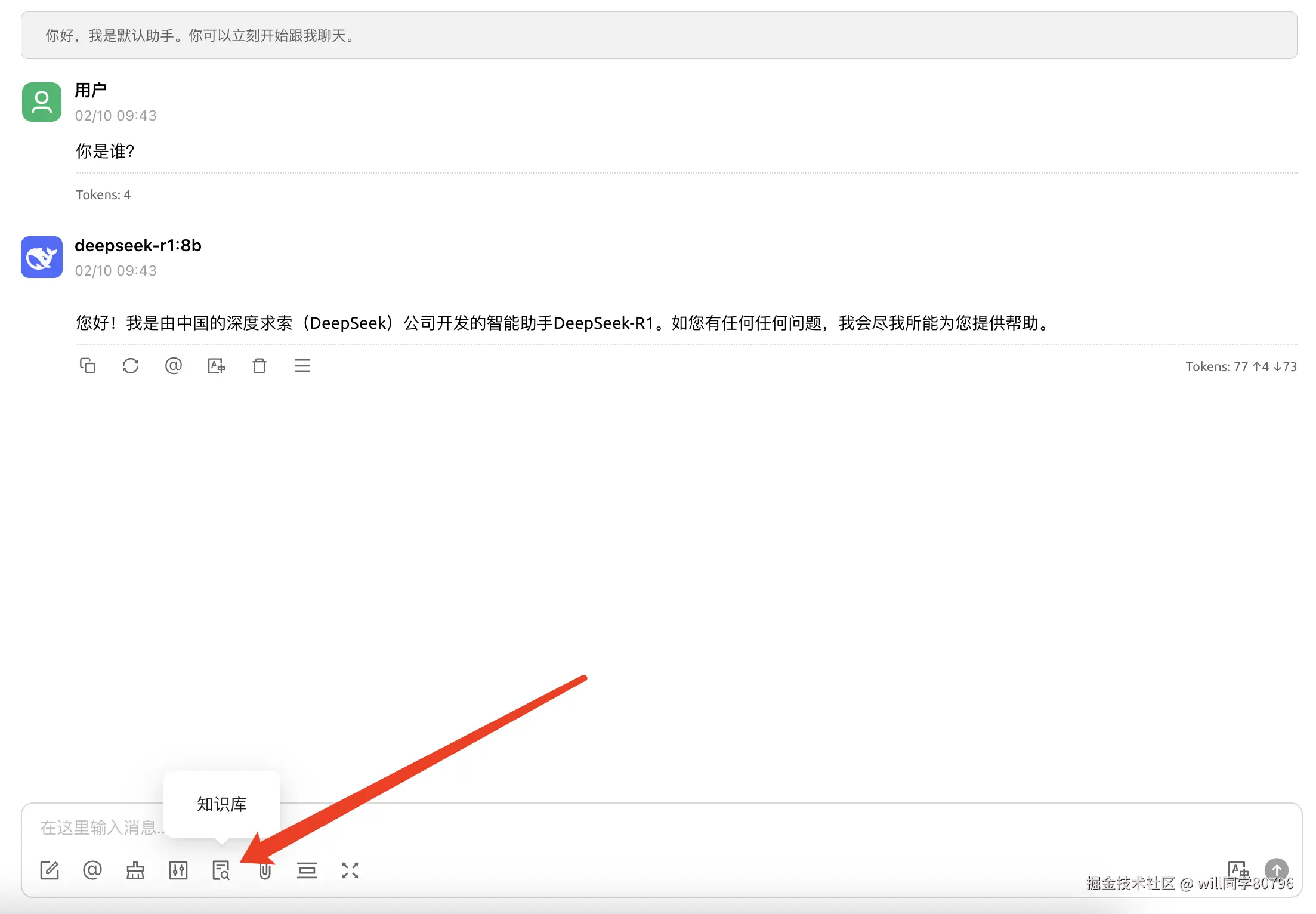
Task: Click the DeepSeek whale avatar
Action: [42, 257]
